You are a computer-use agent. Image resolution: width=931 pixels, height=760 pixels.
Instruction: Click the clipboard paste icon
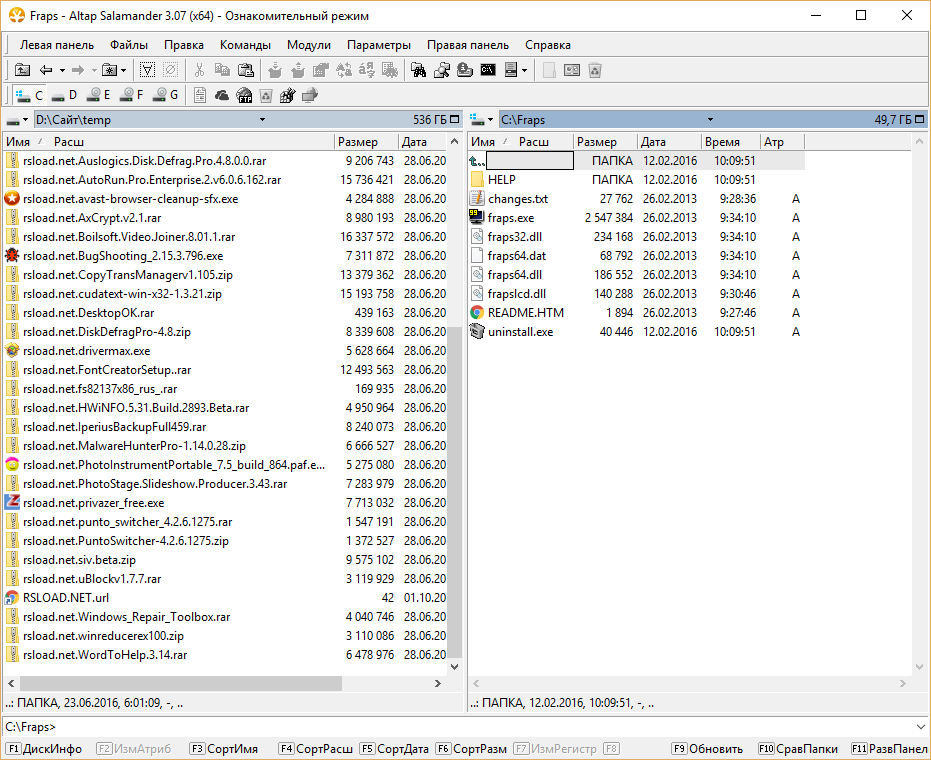click(x=245, y=70)
